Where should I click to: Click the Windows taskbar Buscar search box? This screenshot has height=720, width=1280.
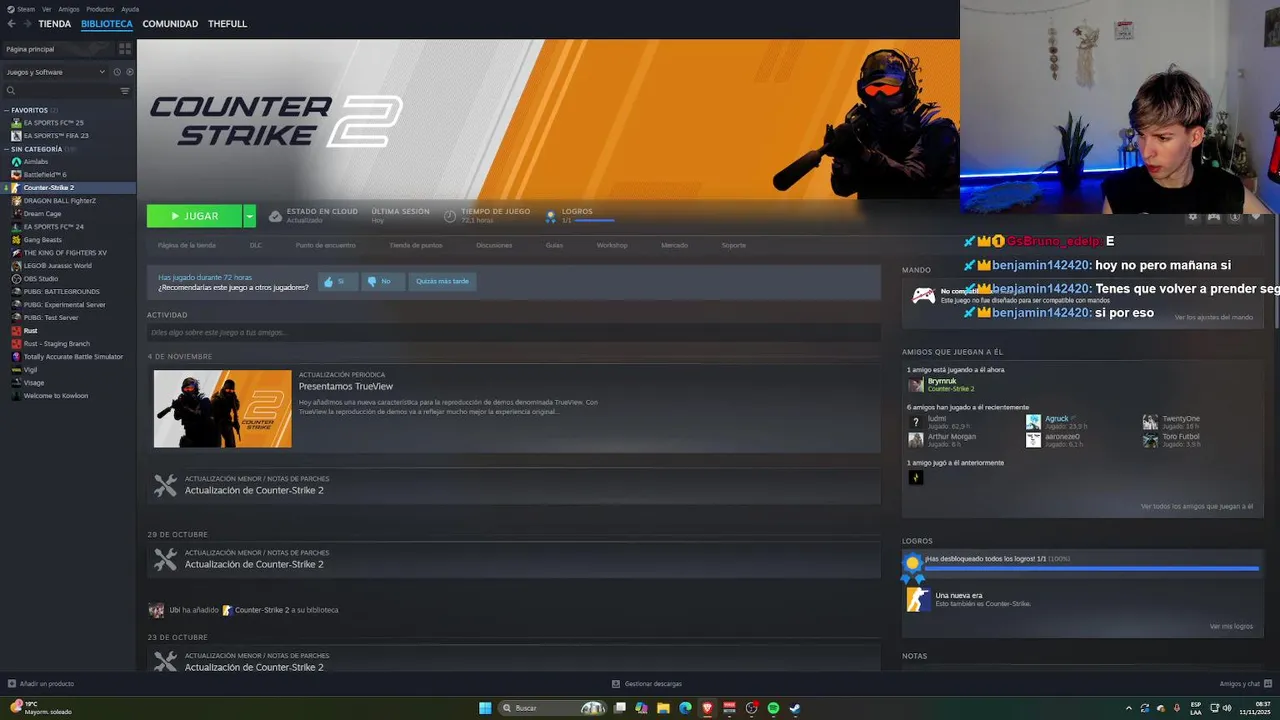click(553, 708)
